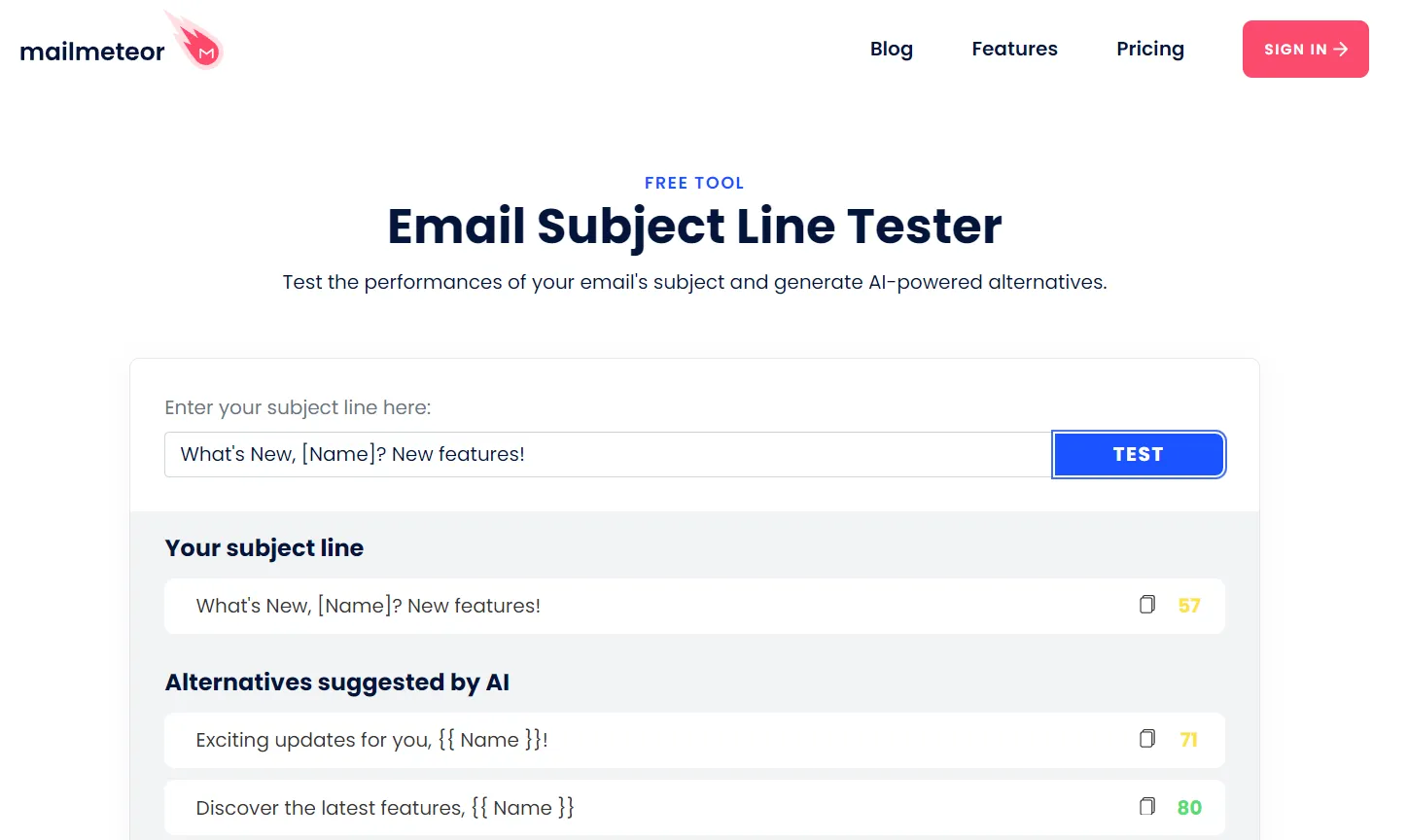1408x840 pixels.
Task: Copy the "Exciting updates for you" alternative
Action: pos(1147,739)
